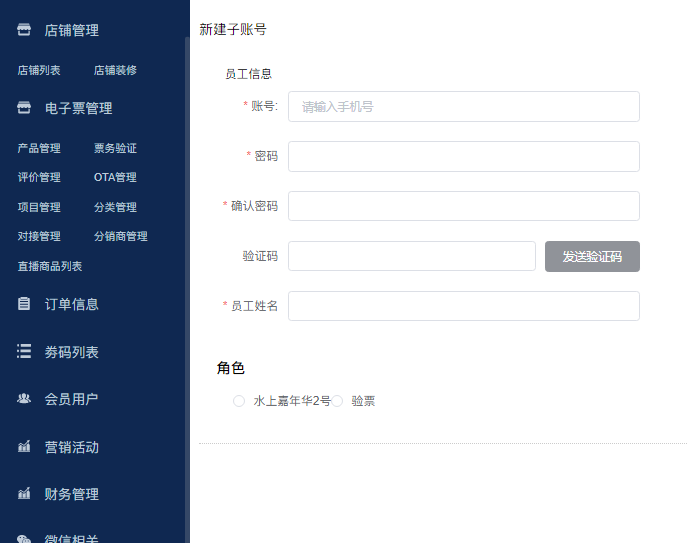This screenshot has height=543, width=687.
Task: Click the chart icon beside 营销活动
Action: coord(24,447)
